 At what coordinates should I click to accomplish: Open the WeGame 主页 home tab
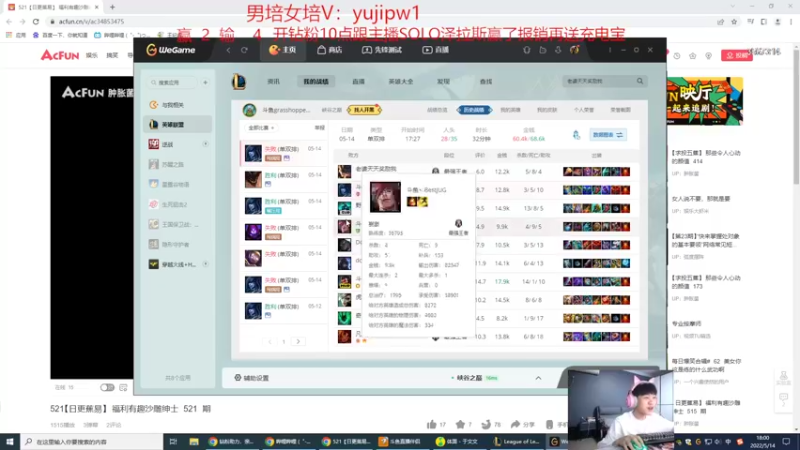point(282,50)
